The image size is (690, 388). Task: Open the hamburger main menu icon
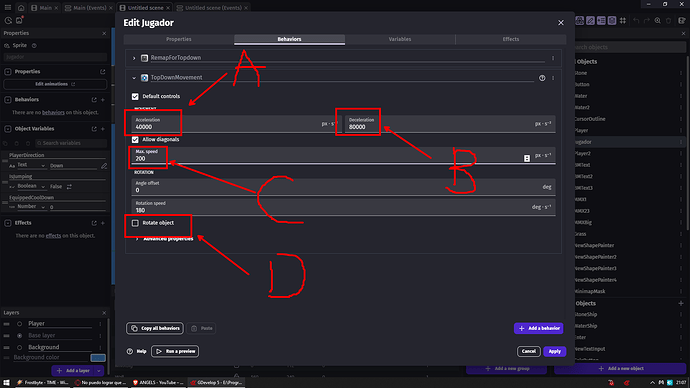click(7, 8)
